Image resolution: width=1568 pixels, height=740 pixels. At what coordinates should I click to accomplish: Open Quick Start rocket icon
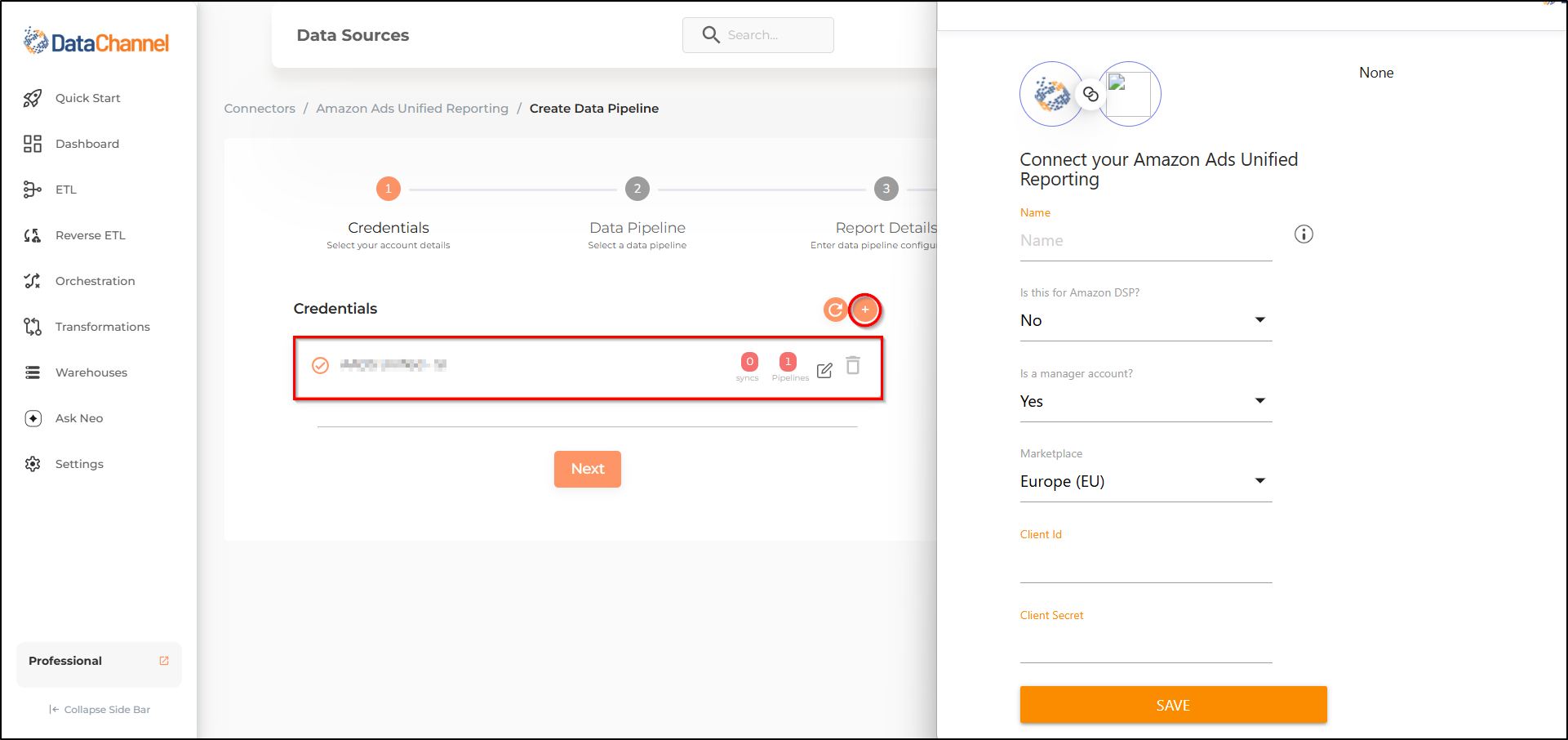pyautogui.click(x=33, y=98)
